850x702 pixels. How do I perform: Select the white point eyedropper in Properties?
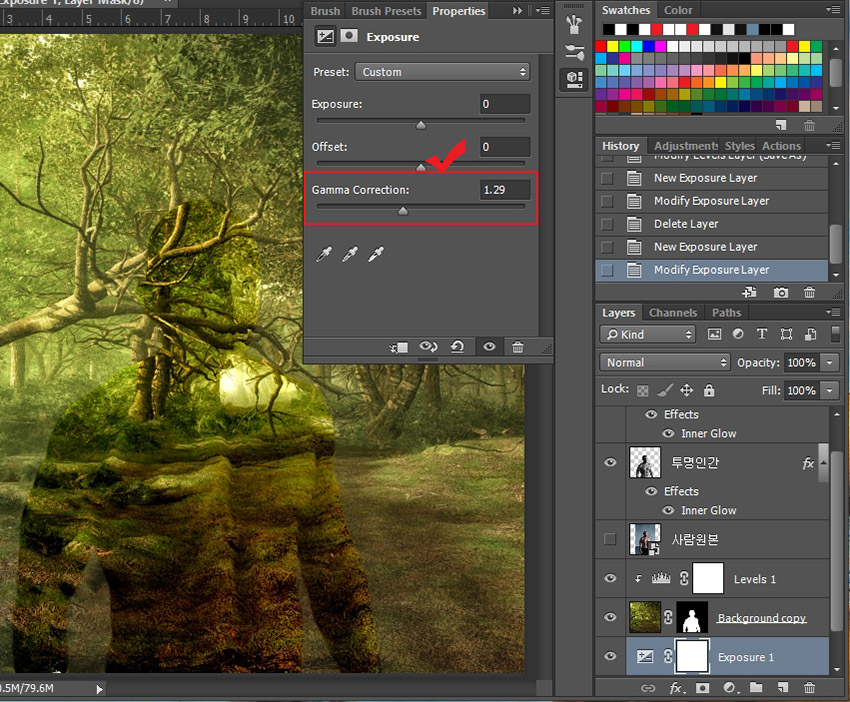tap(376, 254)
